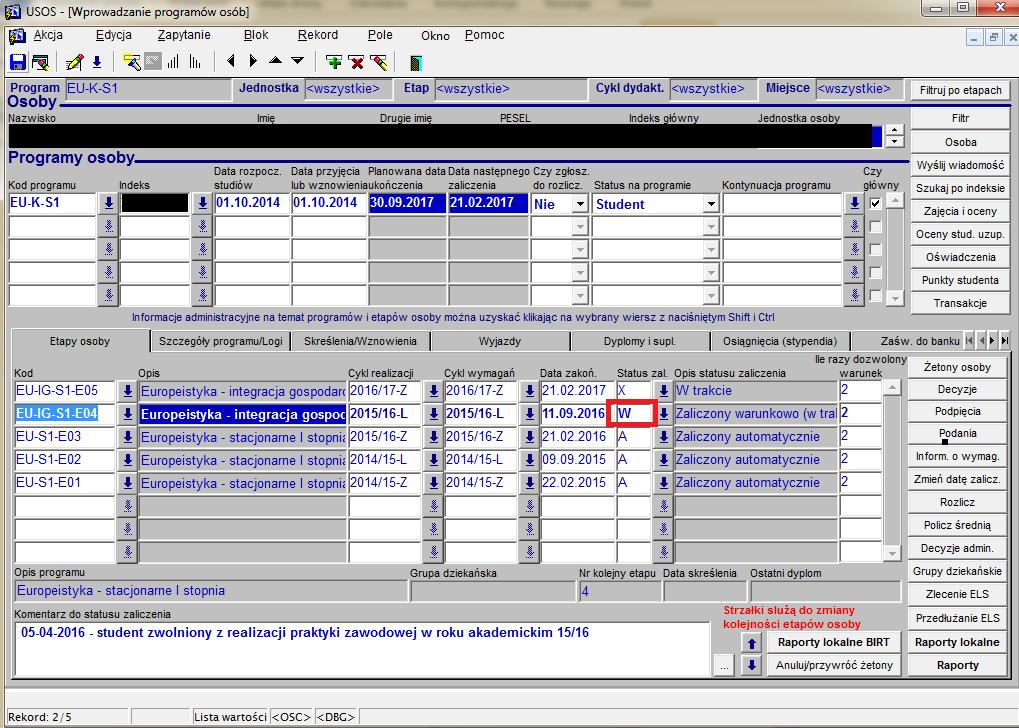The width and height of the screenshot is (1019, 728).
Task: Open Cykl wymagań value list for EU-S1-E02
Action: (529, 460)
